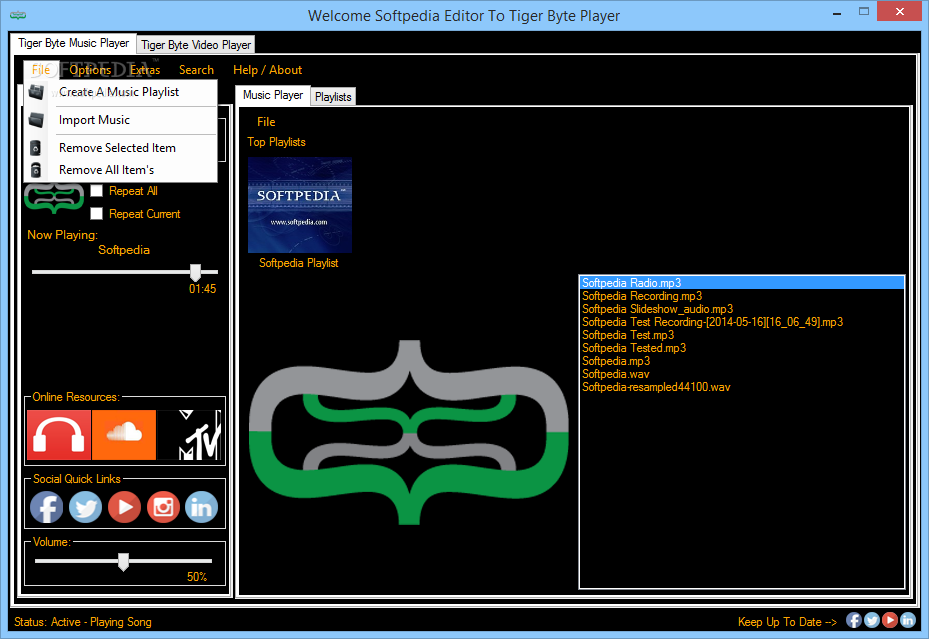929x639 pixels.
Task: Open the File menu inside Music Player panel
Action: tap(266, 121)
